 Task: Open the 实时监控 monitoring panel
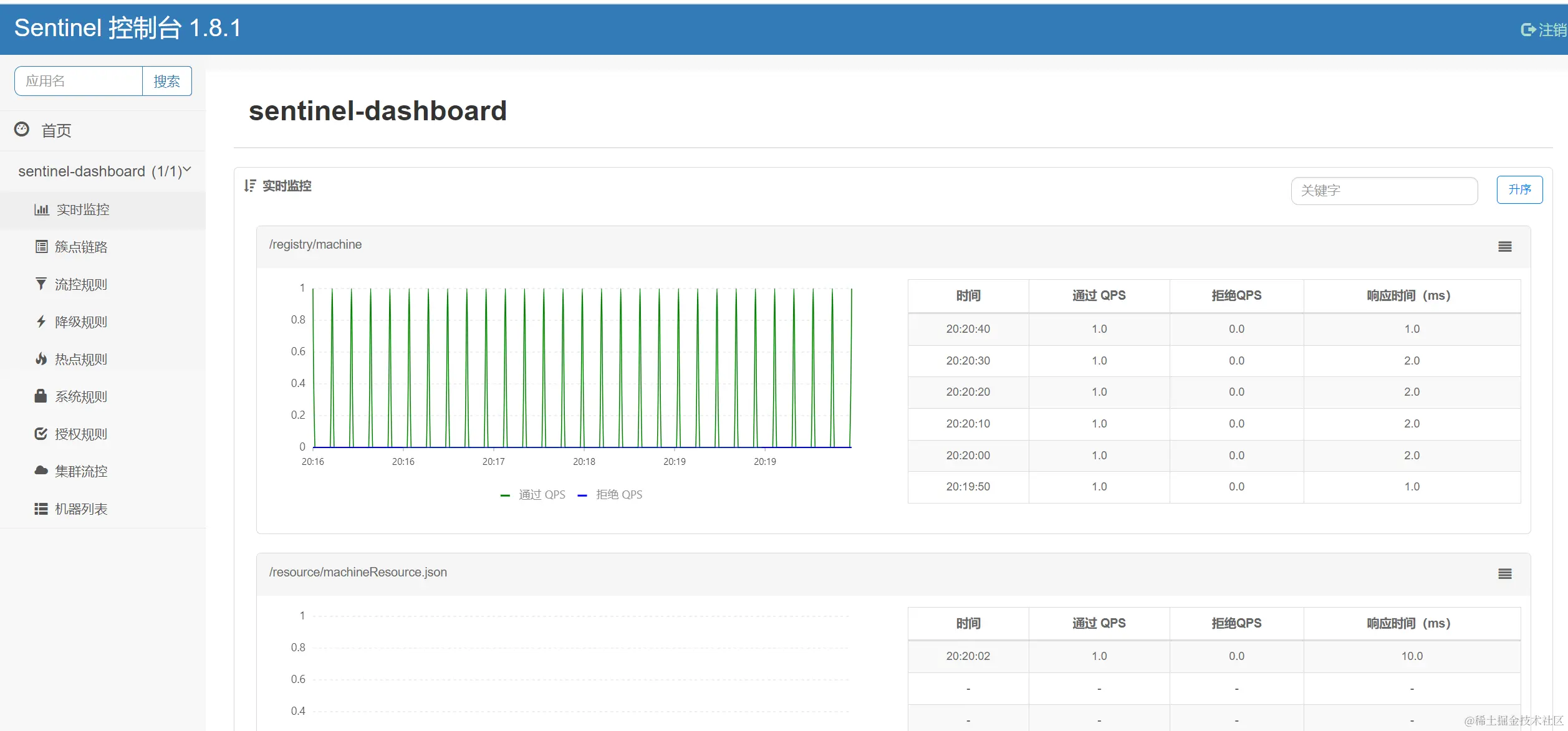[x=82, y=209]
